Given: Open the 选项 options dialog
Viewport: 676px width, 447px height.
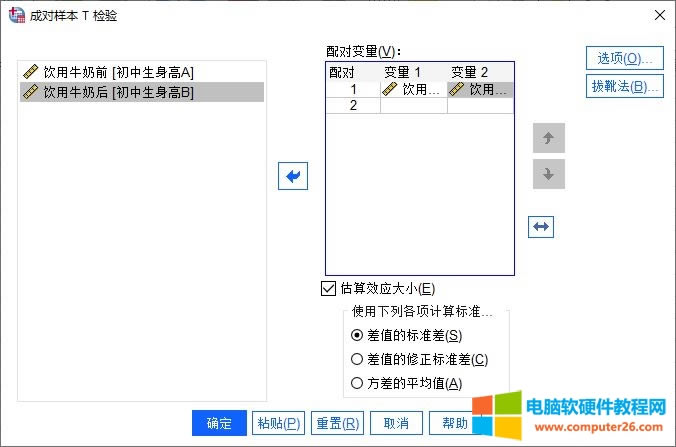Looking at the screenshot, I should click(x=625, y=57).
